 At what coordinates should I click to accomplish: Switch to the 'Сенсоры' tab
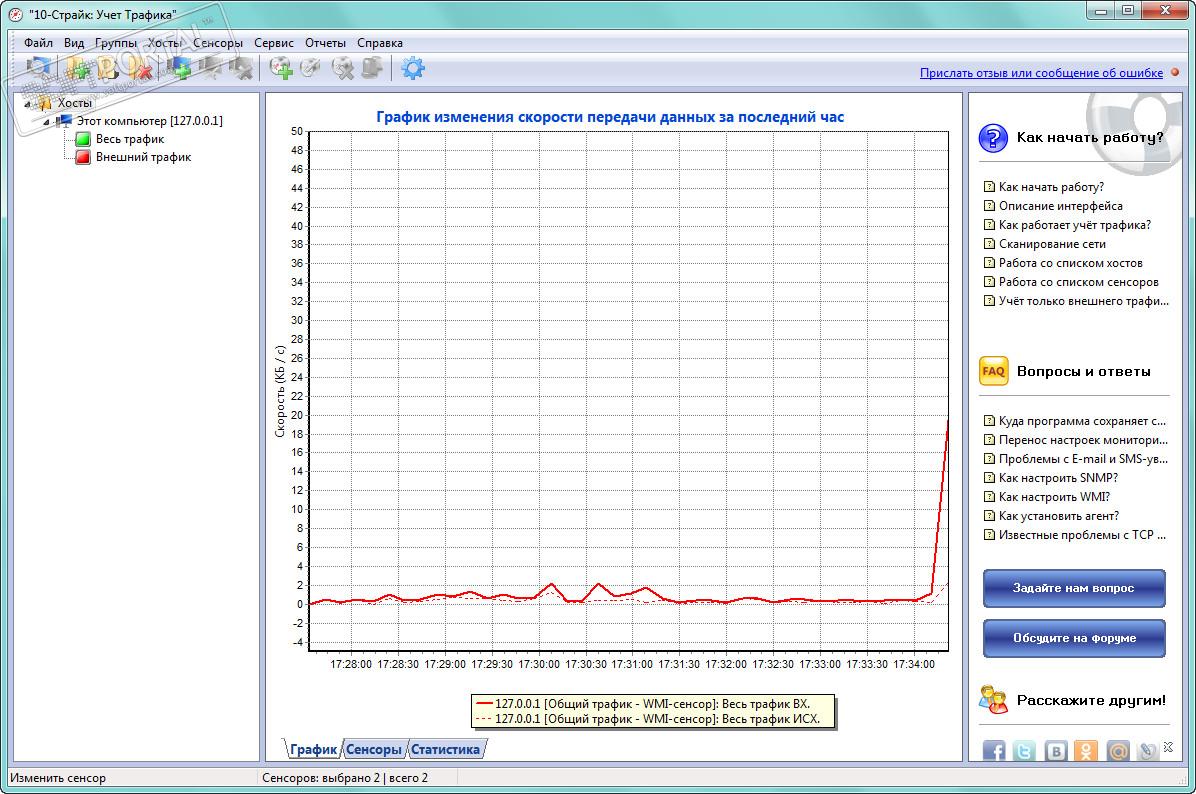[374, 749]
